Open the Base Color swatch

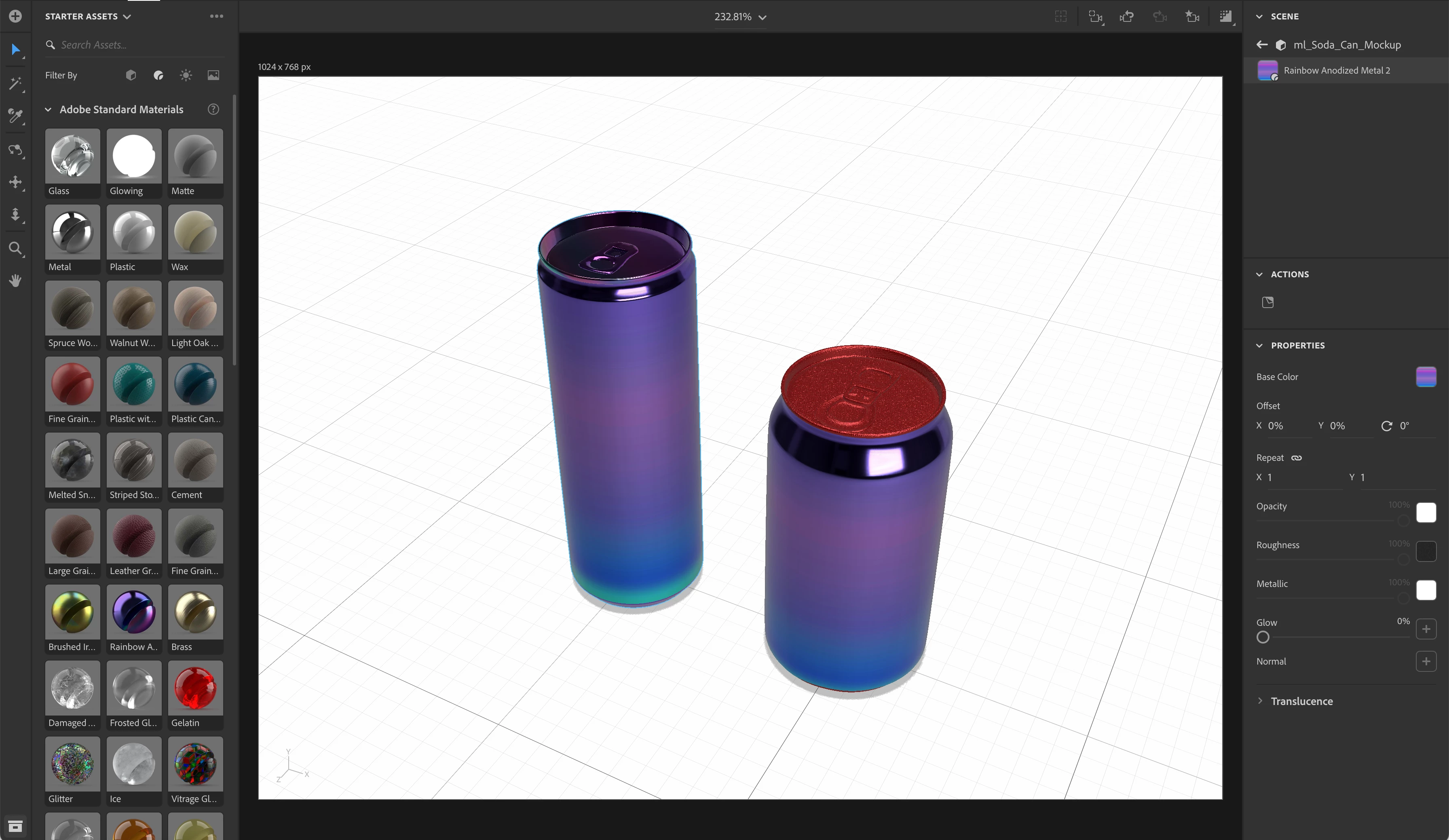pos(1426,377)
